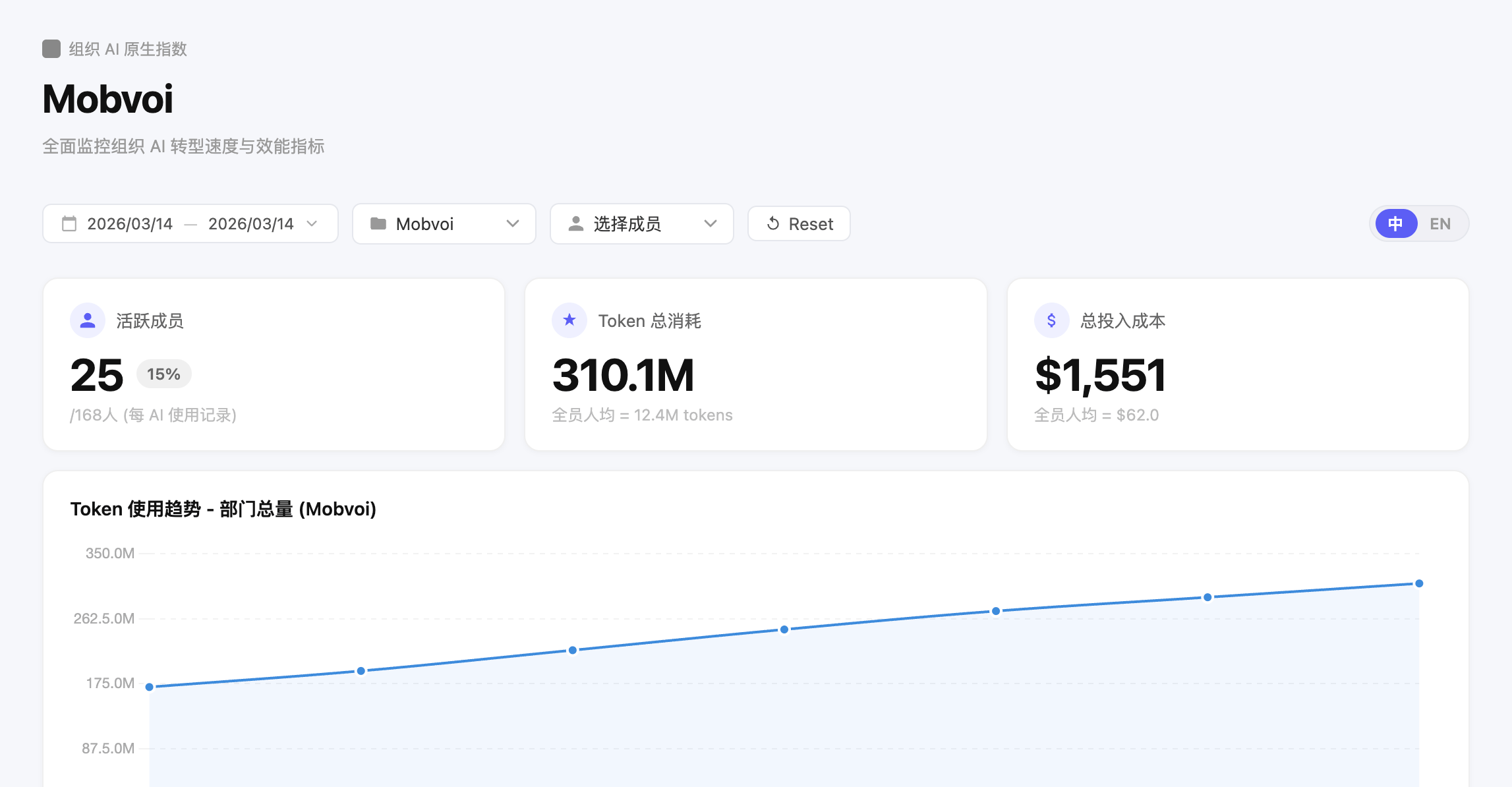Viewport: 1512px width, 787px height.
Task: Click Token 使用趋势 chart title
Action: (223, 509)
